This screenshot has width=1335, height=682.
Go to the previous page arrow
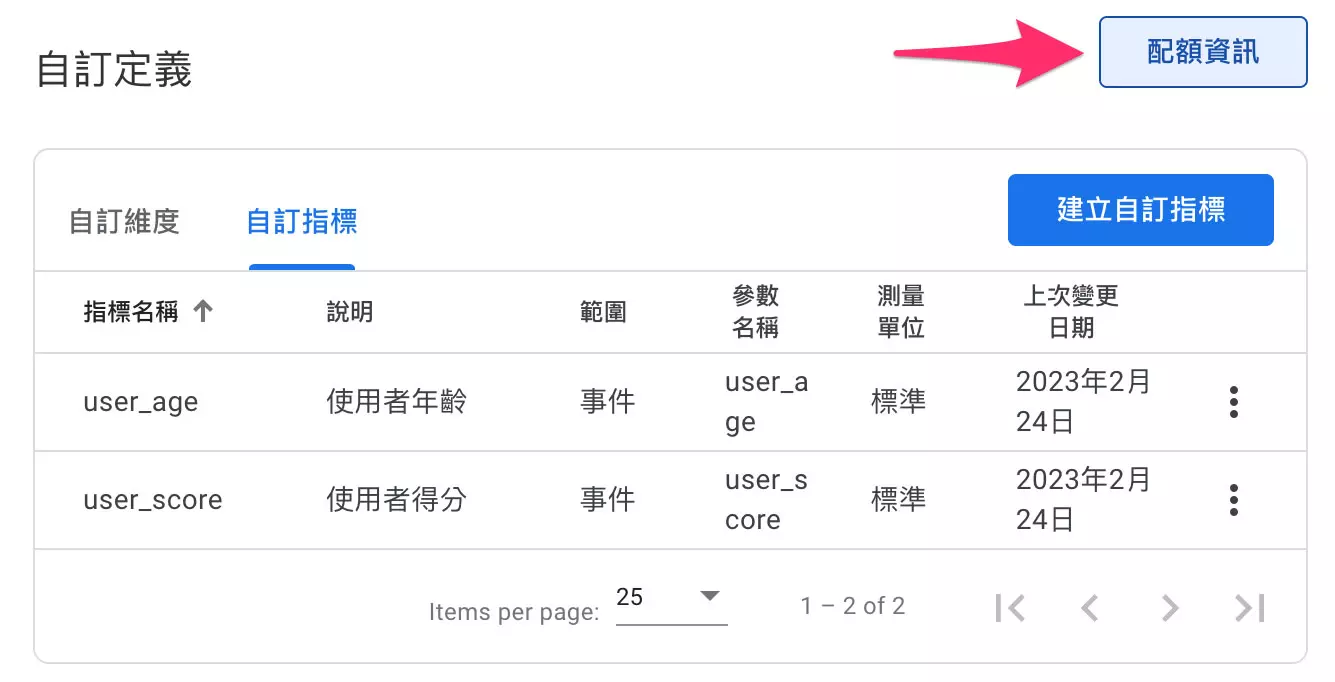[x=1090, y=607]
